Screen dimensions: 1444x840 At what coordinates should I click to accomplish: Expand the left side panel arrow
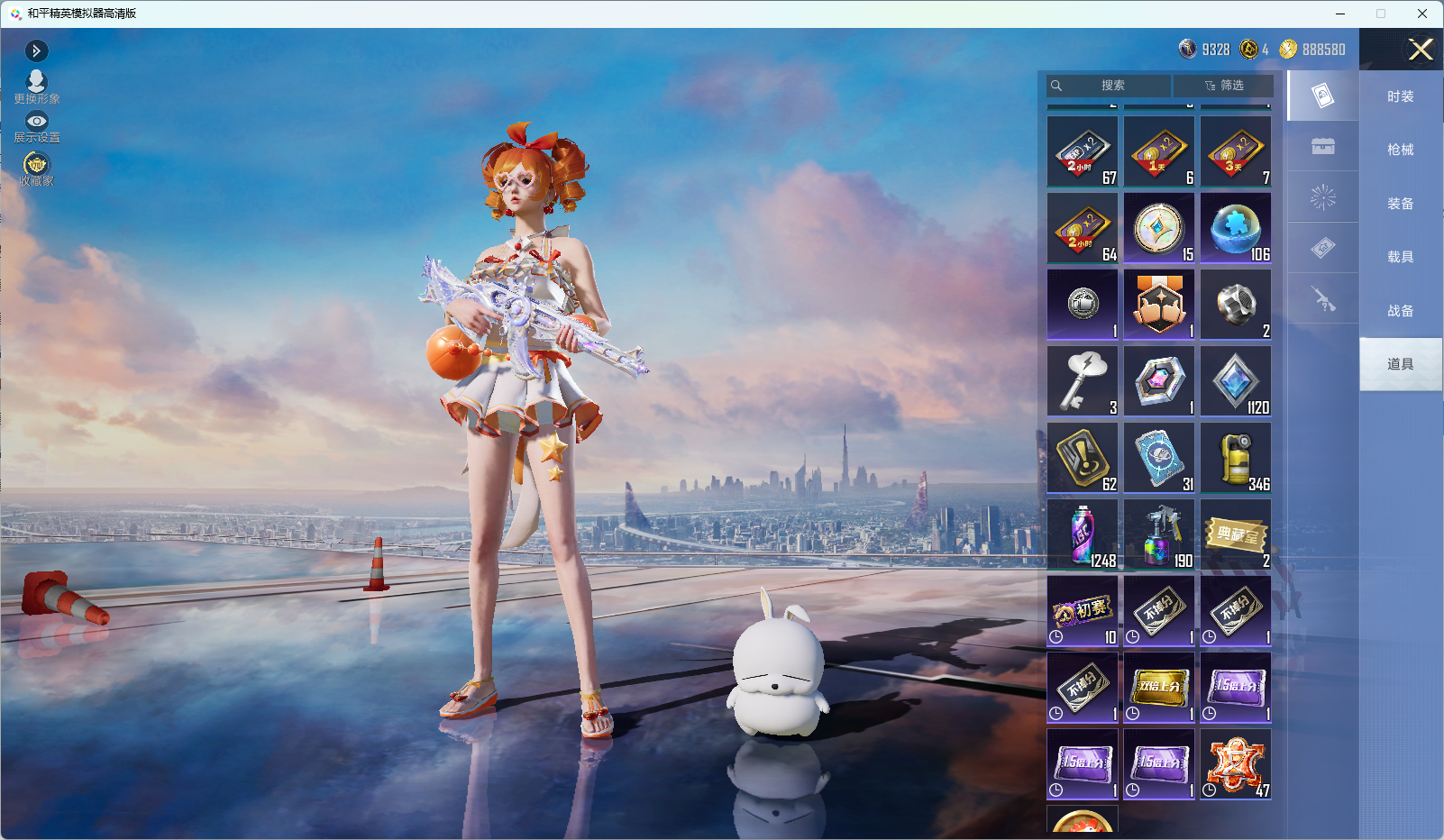pos(36,50)
